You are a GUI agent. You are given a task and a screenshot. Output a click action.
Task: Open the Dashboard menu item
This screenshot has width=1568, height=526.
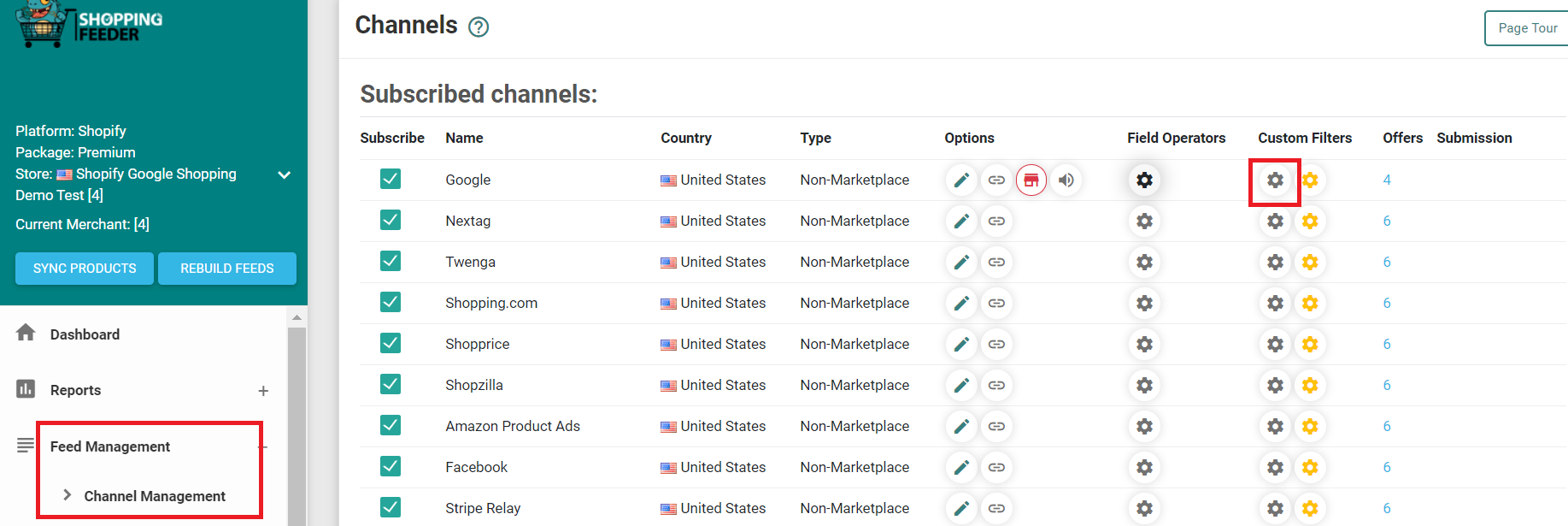click(x=85, y=334)
